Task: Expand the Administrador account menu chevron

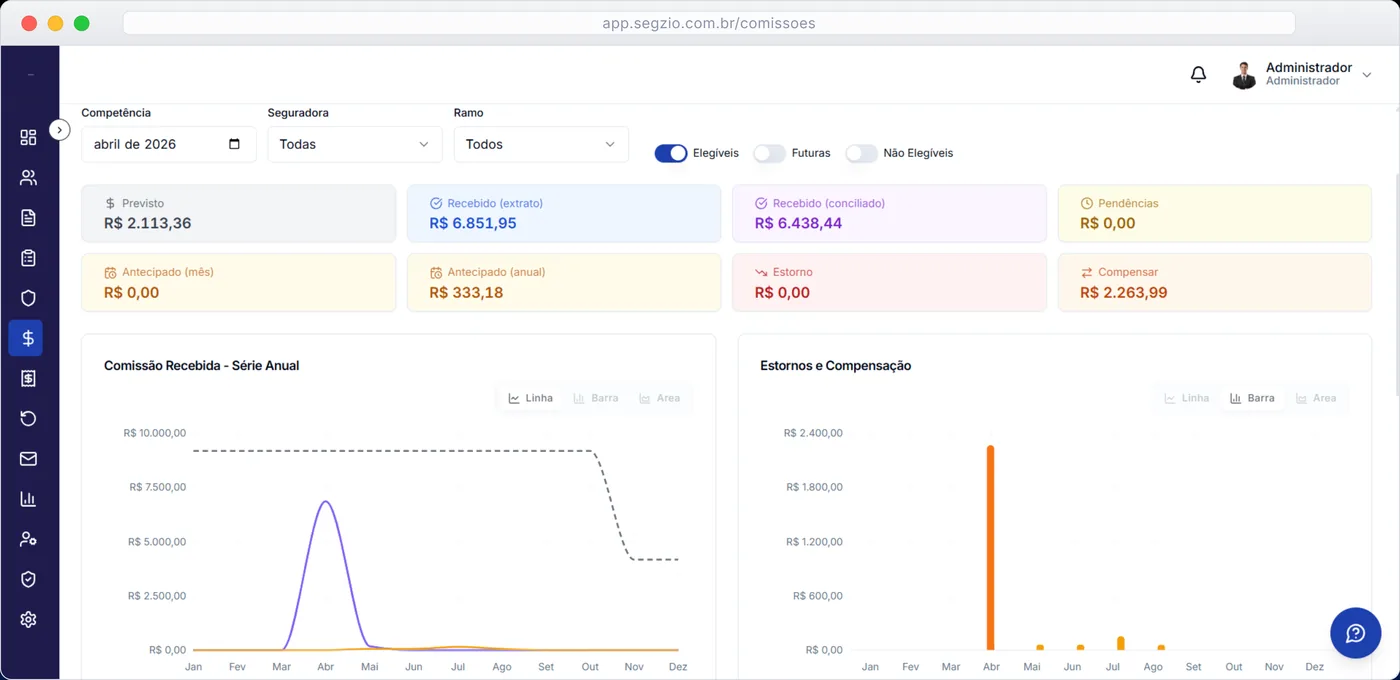Action: coord(1367,75)
